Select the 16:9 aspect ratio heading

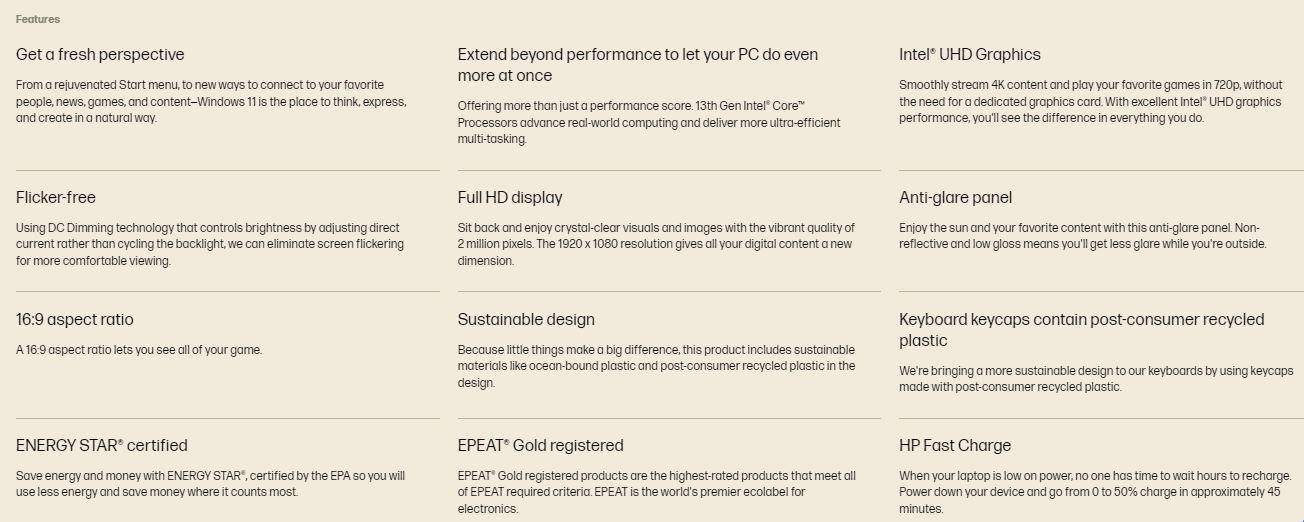tap(75, 320)
